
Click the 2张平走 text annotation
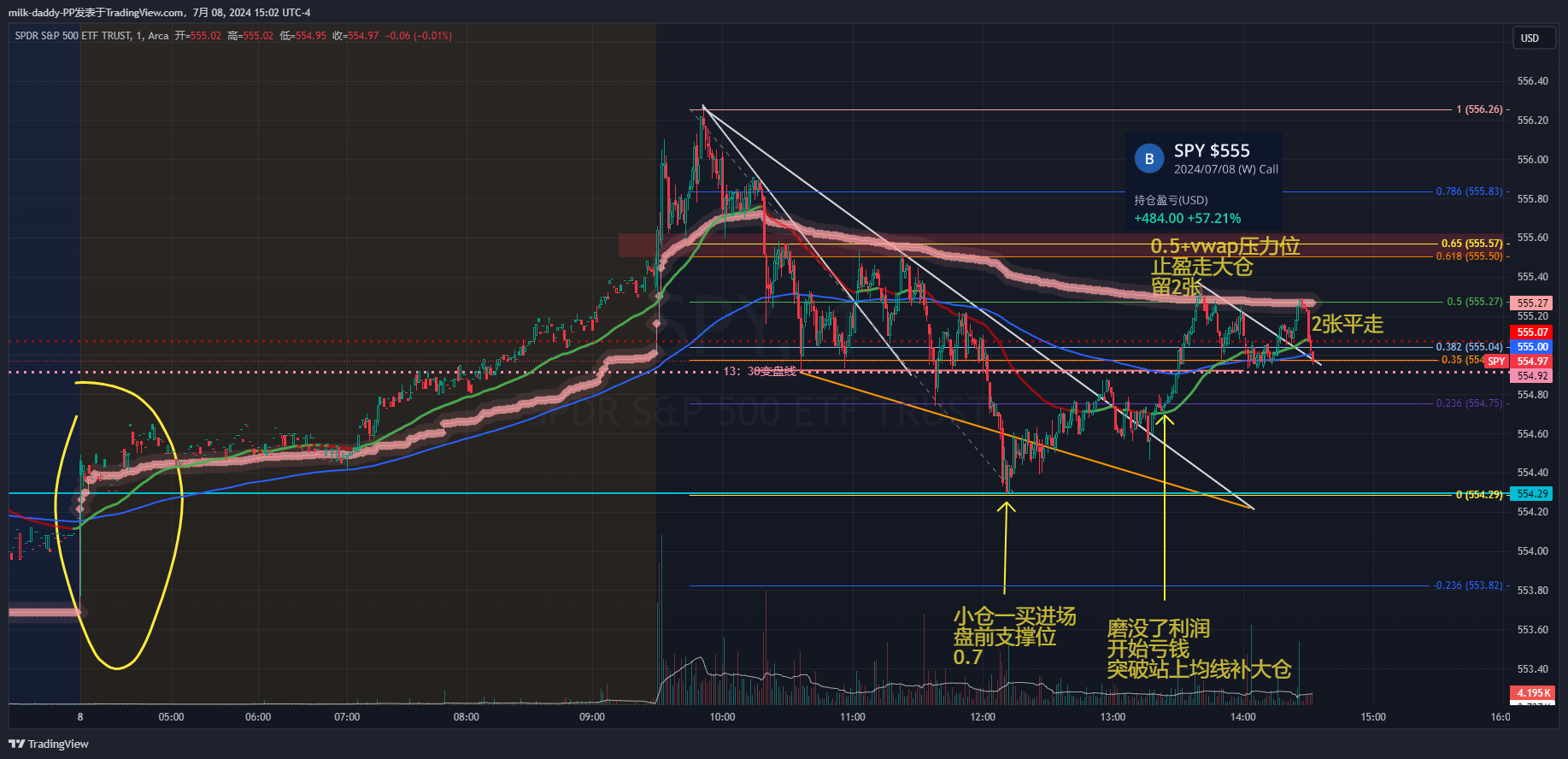point(1347,325)
